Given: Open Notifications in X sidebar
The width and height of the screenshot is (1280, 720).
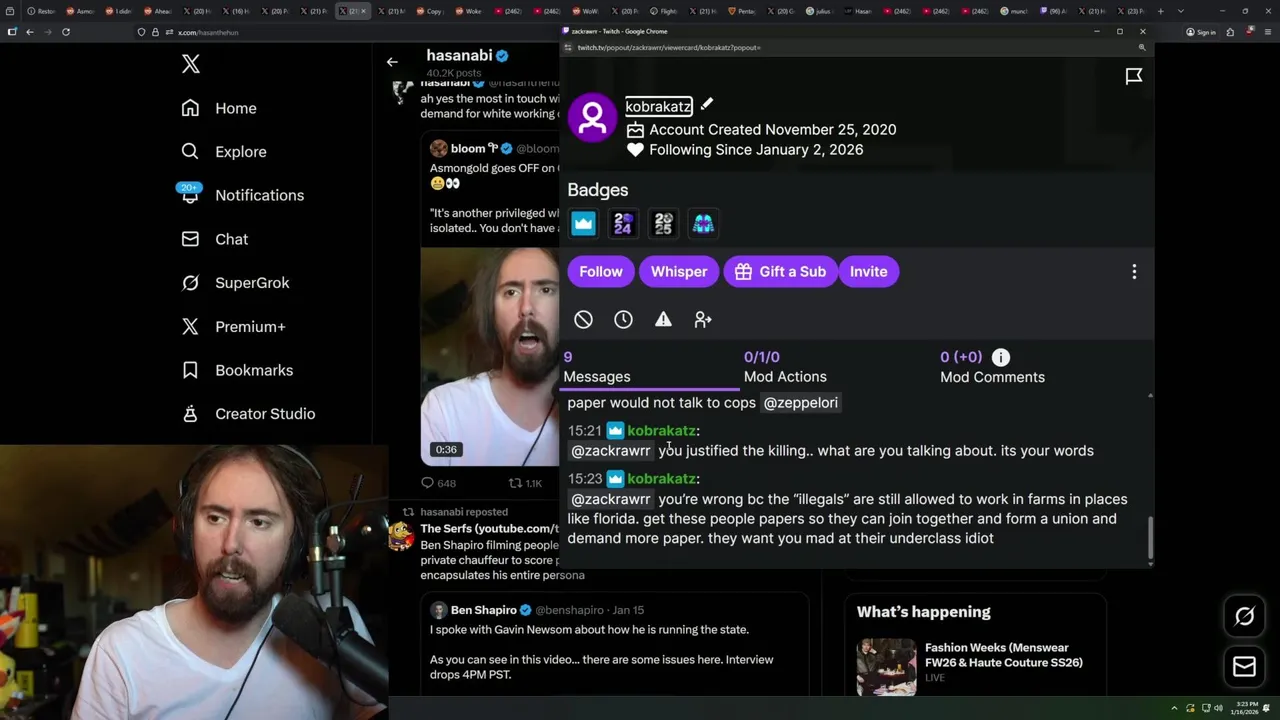Looking at the screenshot, I should point(243,195).
